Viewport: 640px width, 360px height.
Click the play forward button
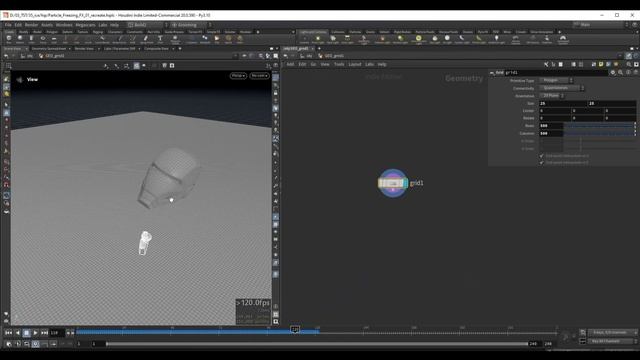[x=36, y=333]
